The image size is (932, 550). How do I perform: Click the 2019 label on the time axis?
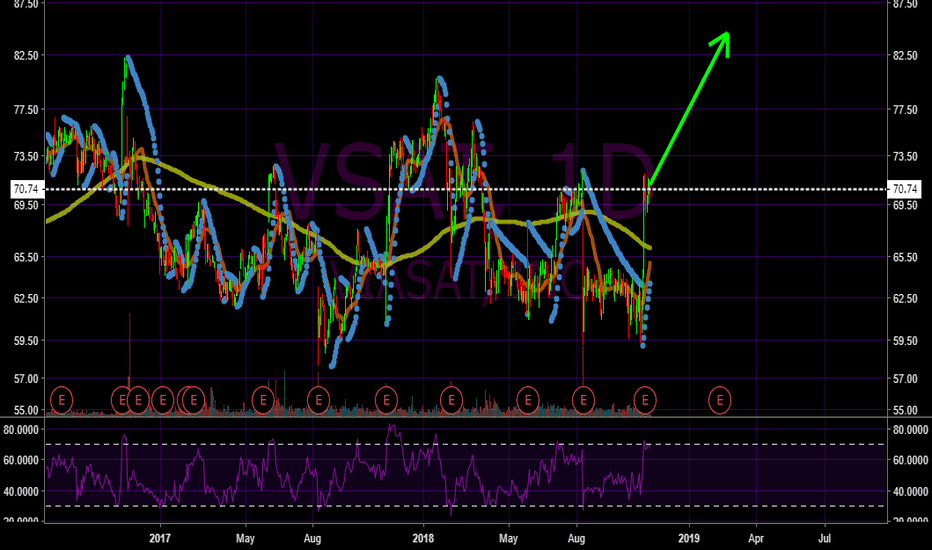pos(689,539)
